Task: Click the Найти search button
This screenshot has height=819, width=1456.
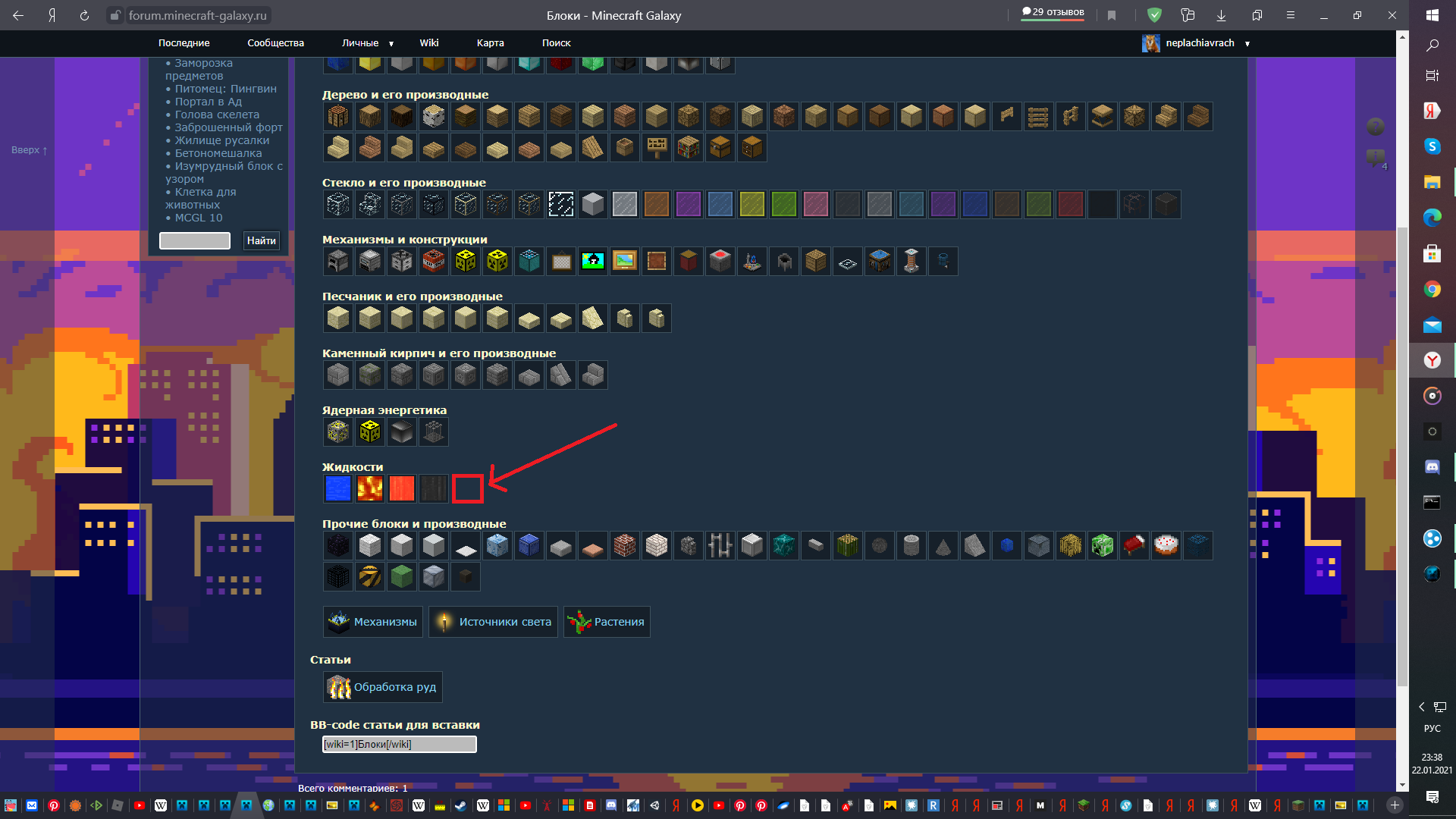Action: click(x=261, y=240)
